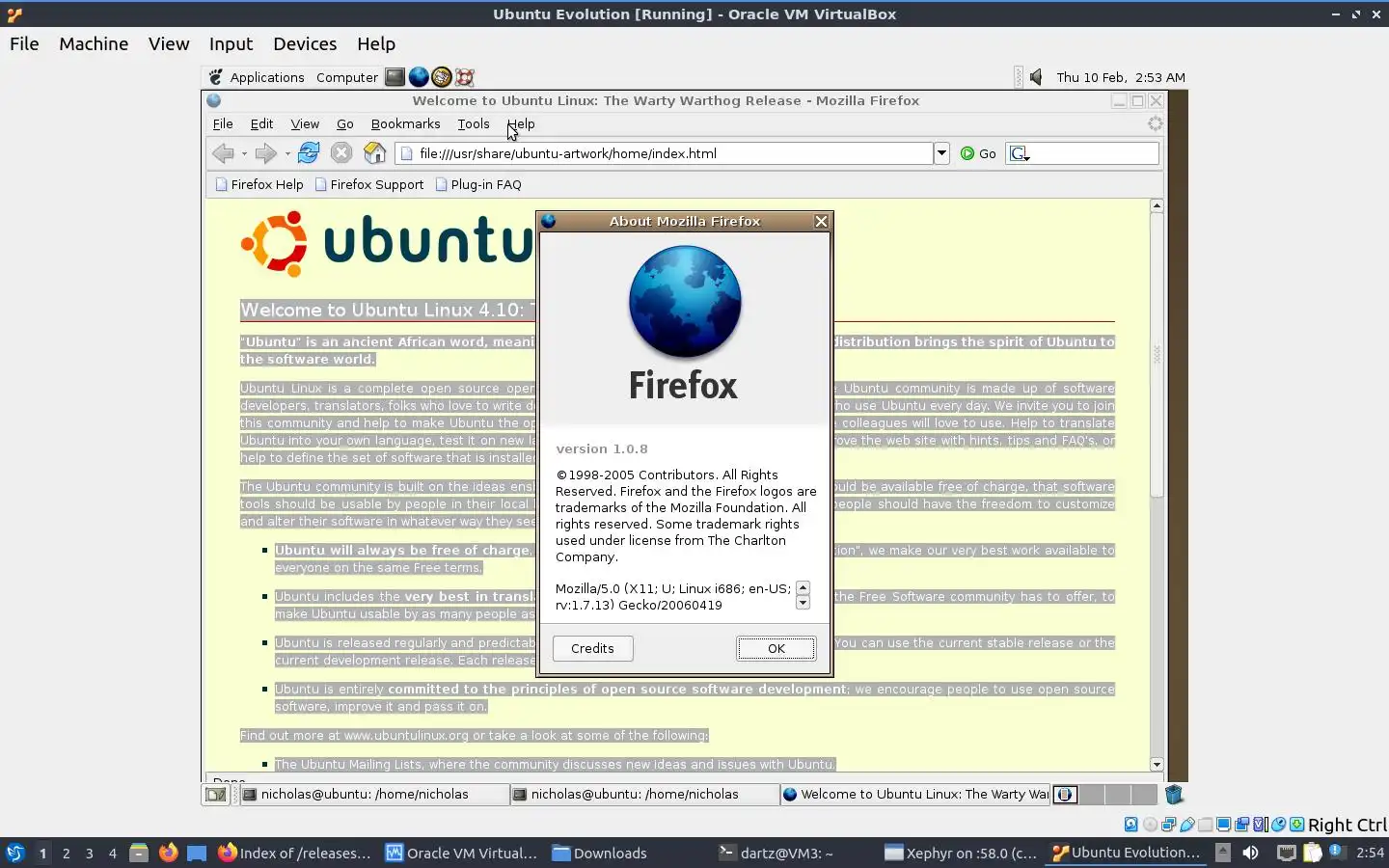
Task: Reload the page with the refresh icon
Action: (x=309, y=152)
